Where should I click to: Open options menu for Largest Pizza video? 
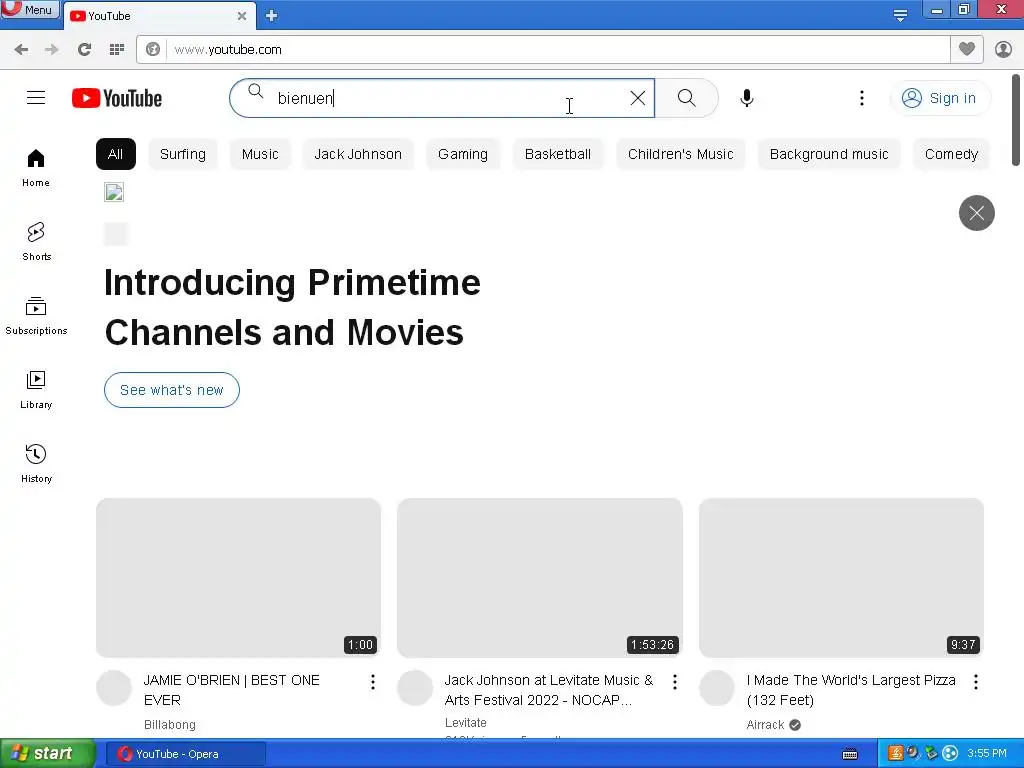[x=976, y=682]
